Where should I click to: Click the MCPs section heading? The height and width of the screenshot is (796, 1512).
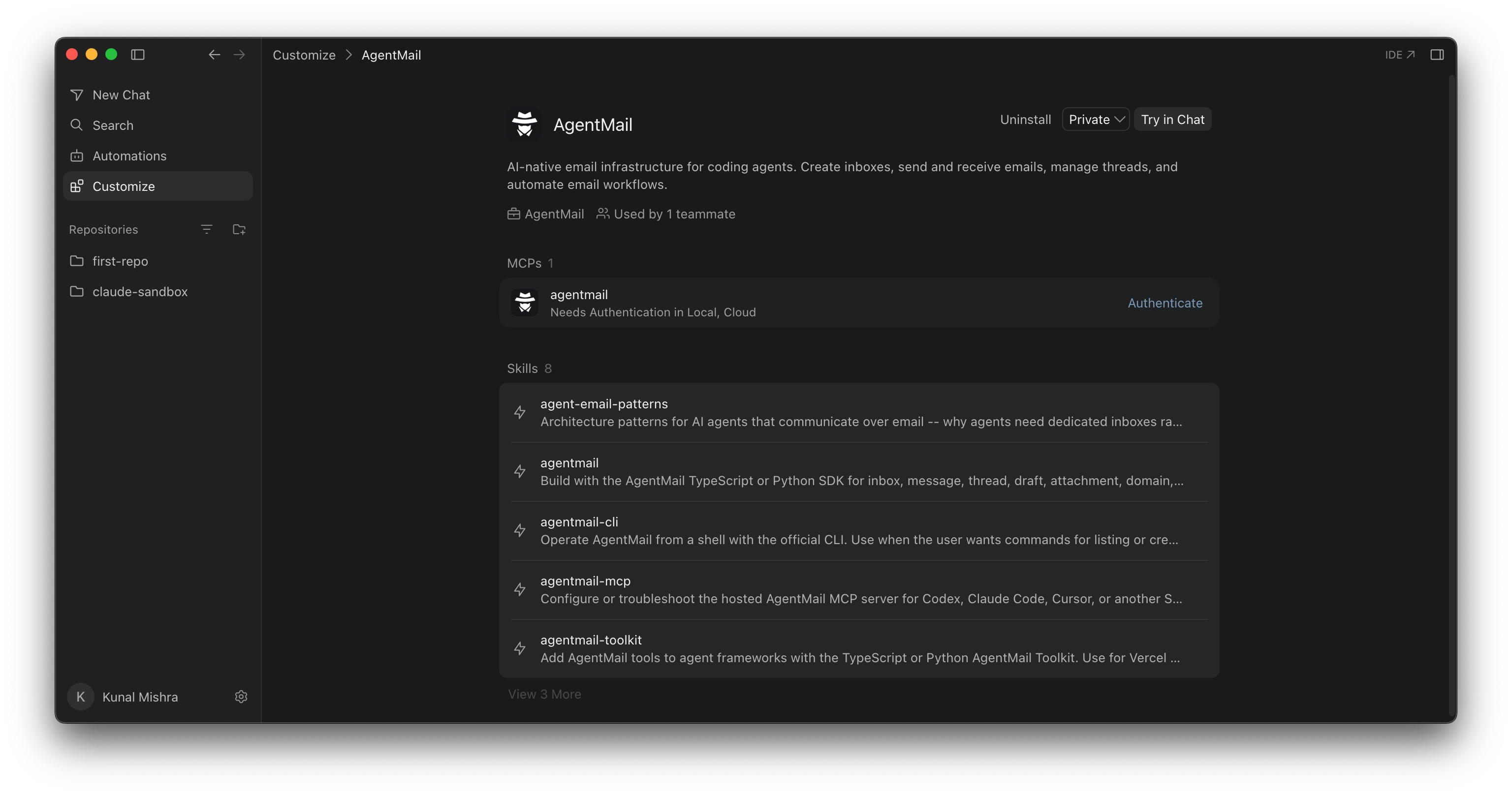point(524,263)
